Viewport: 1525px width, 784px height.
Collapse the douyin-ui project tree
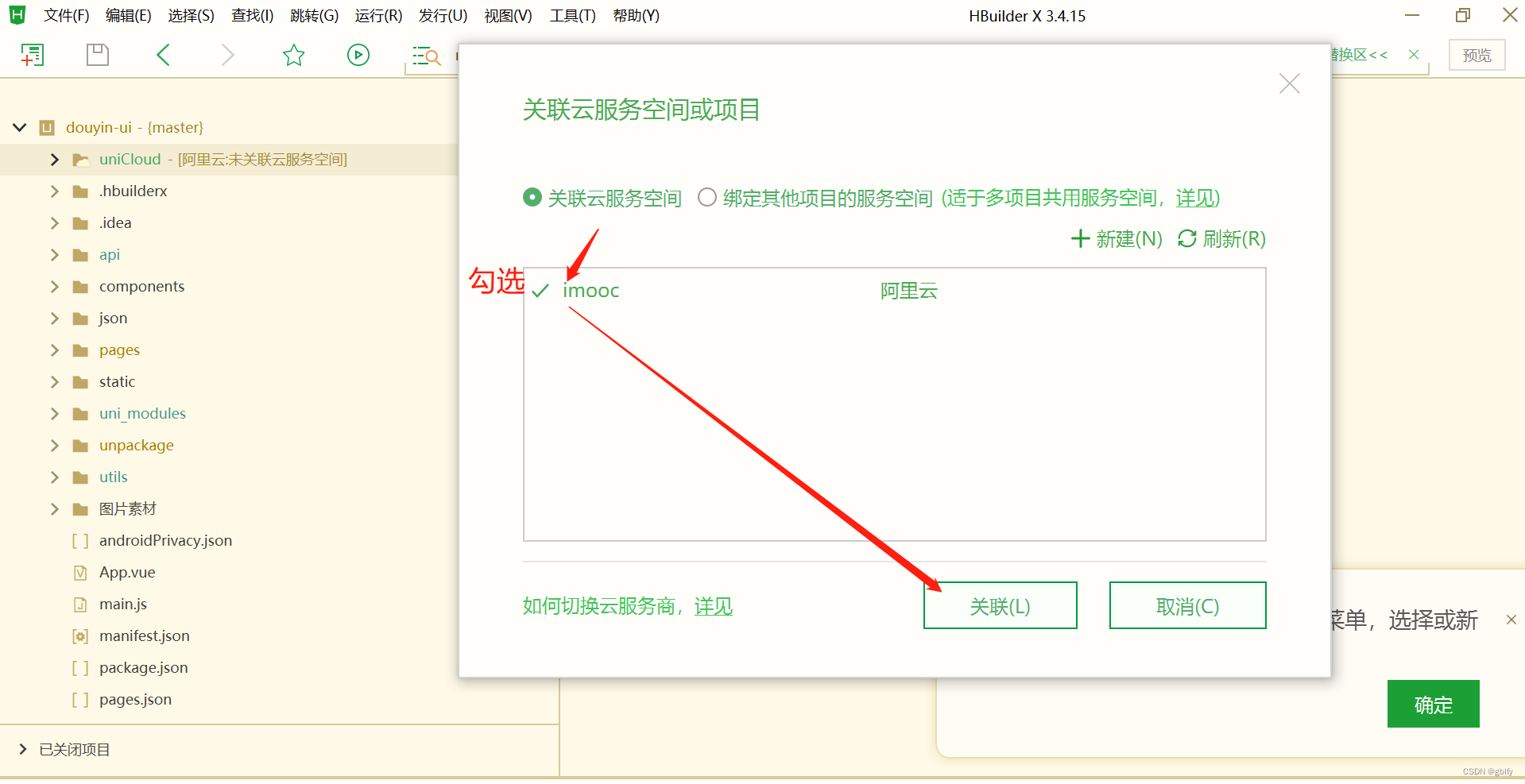click(x=20, y=127)
